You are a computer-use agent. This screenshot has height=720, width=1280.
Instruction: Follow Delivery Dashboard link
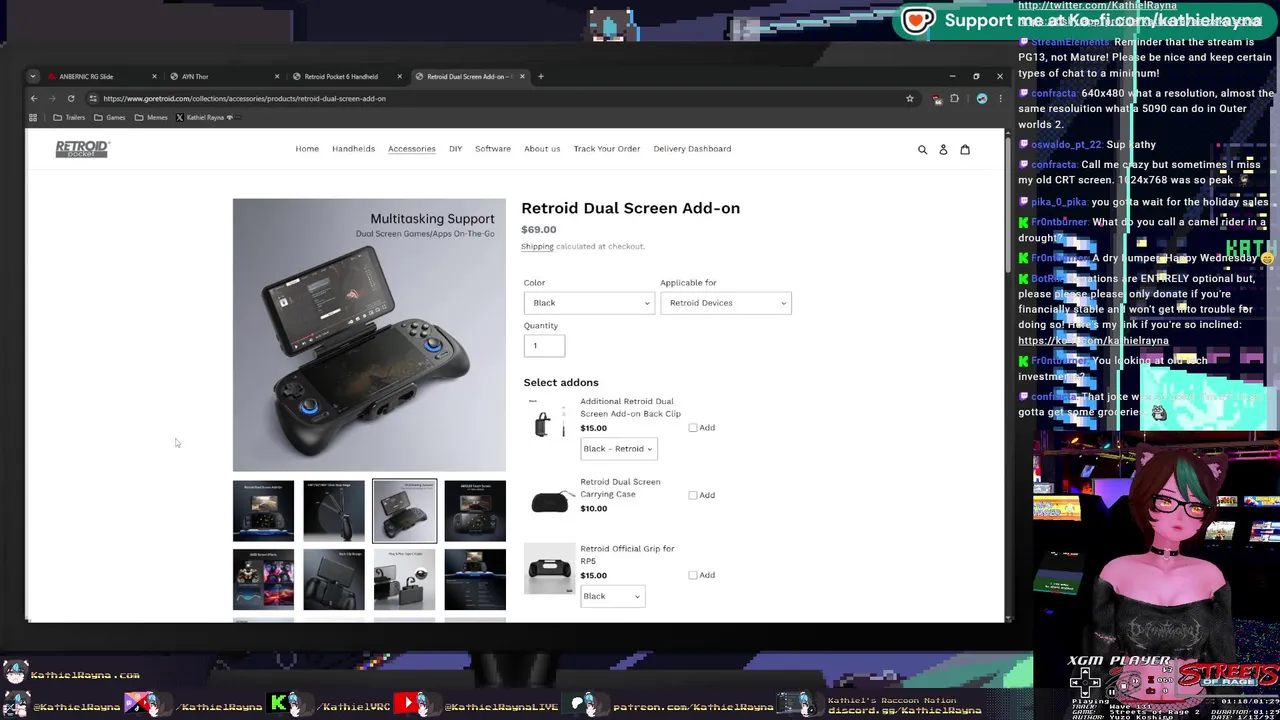[692, 149]
